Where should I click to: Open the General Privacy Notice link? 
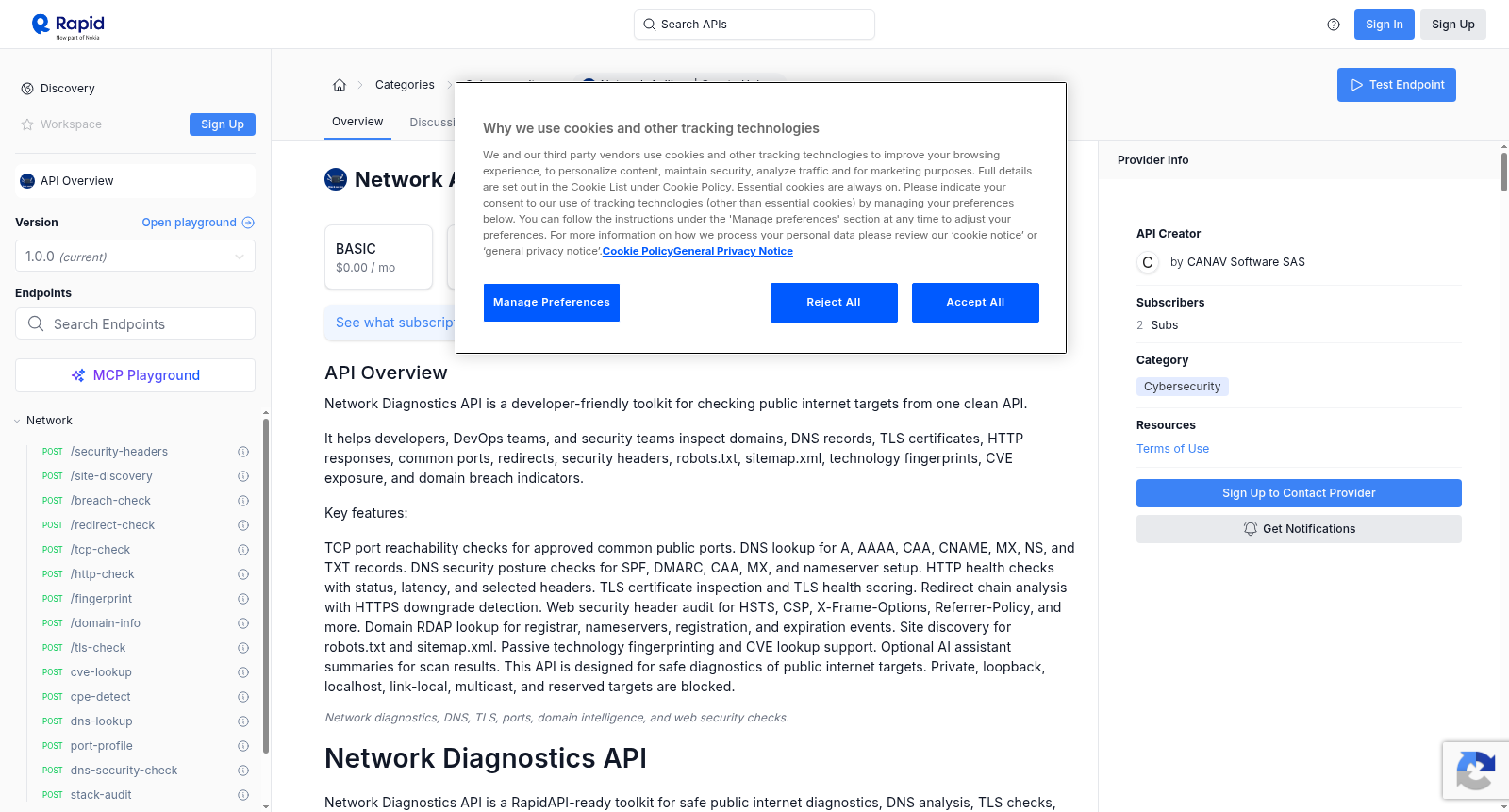[x=733, y=251]
